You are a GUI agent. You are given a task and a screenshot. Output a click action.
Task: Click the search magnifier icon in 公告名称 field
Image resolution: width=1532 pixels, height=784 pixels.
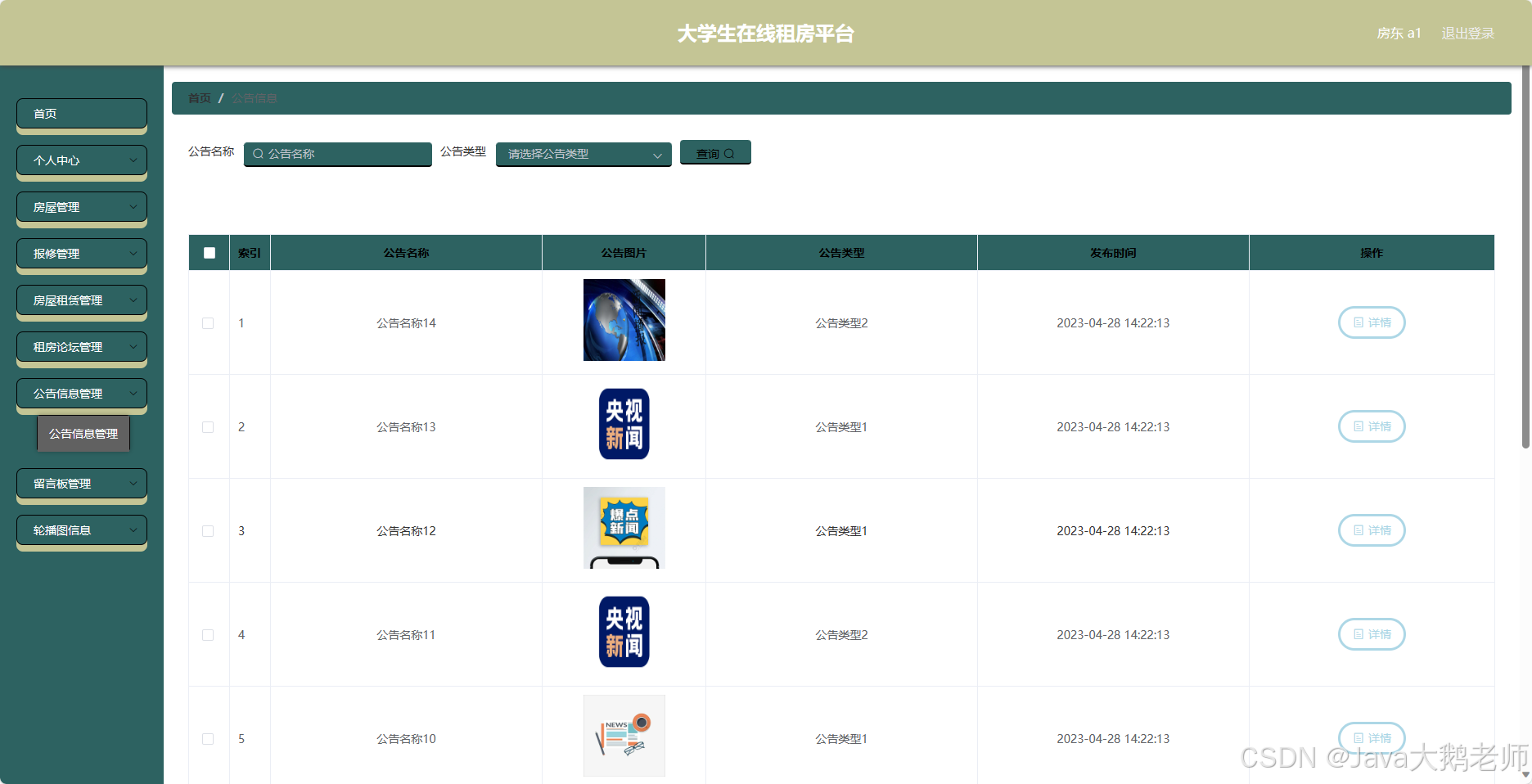pos(258,154)
